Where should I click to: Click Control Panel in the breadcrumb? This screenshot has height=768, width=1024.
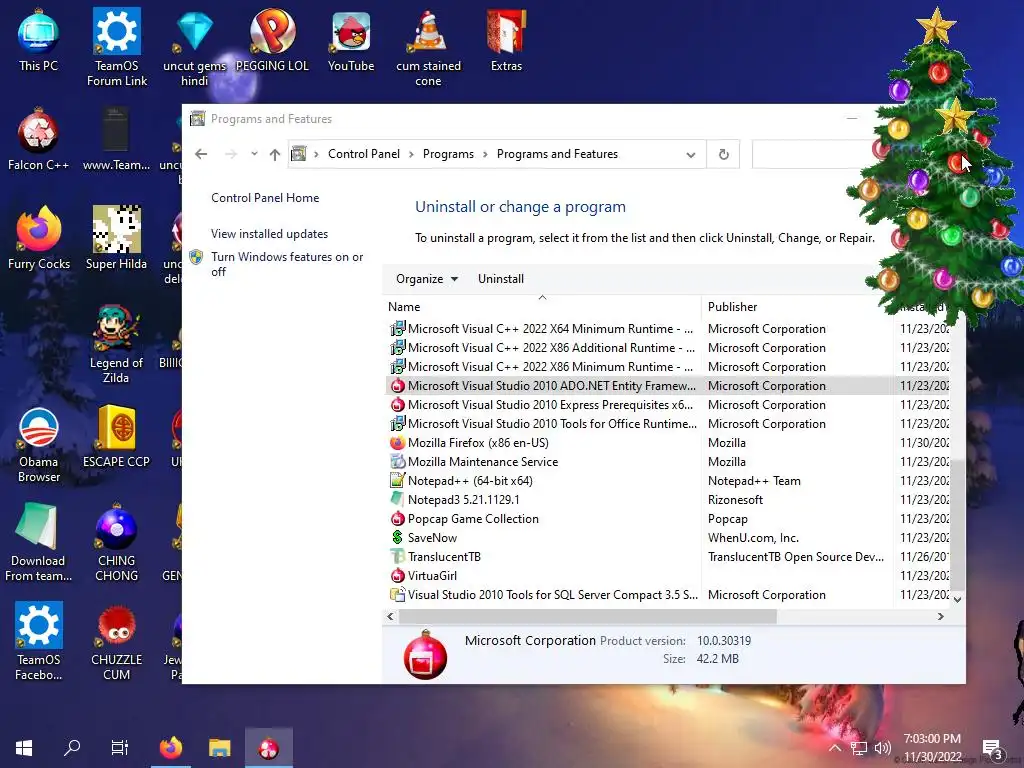(x=364, y=154)
